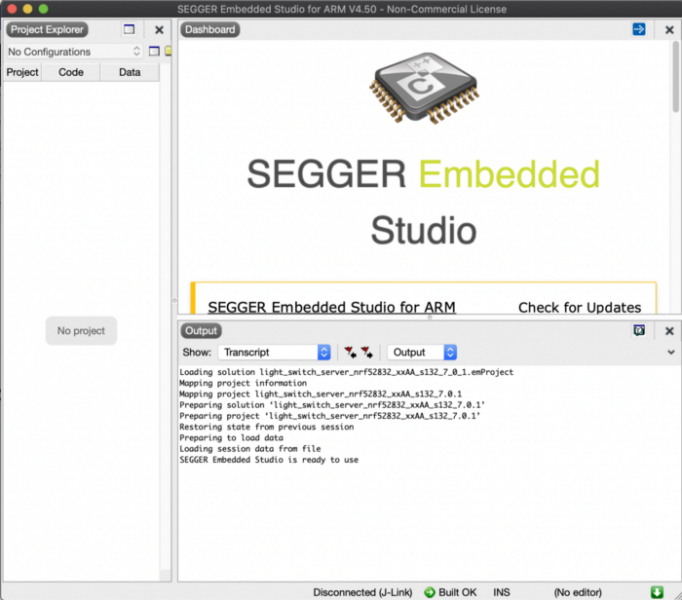This screenshot has width=682, height=600.
Task: Click the Output panel dock icon
Action: [x=639, y=331]
